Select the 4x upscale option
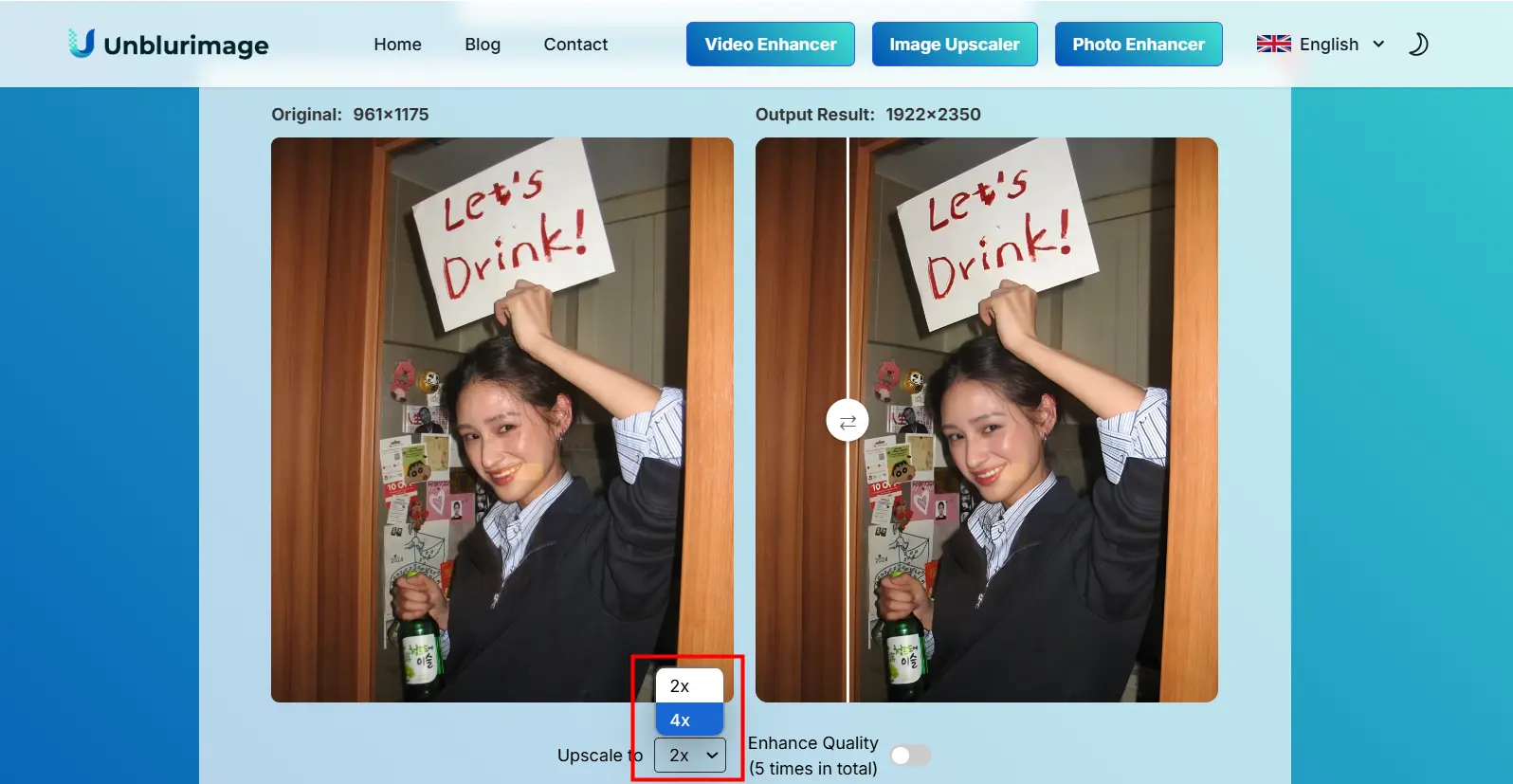 coord(689,720)
